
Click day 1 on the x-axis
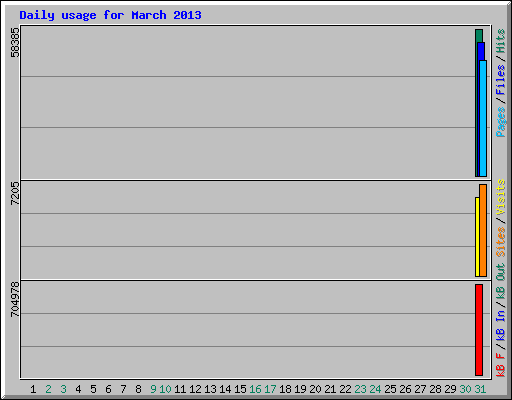(x=33, y=389)
